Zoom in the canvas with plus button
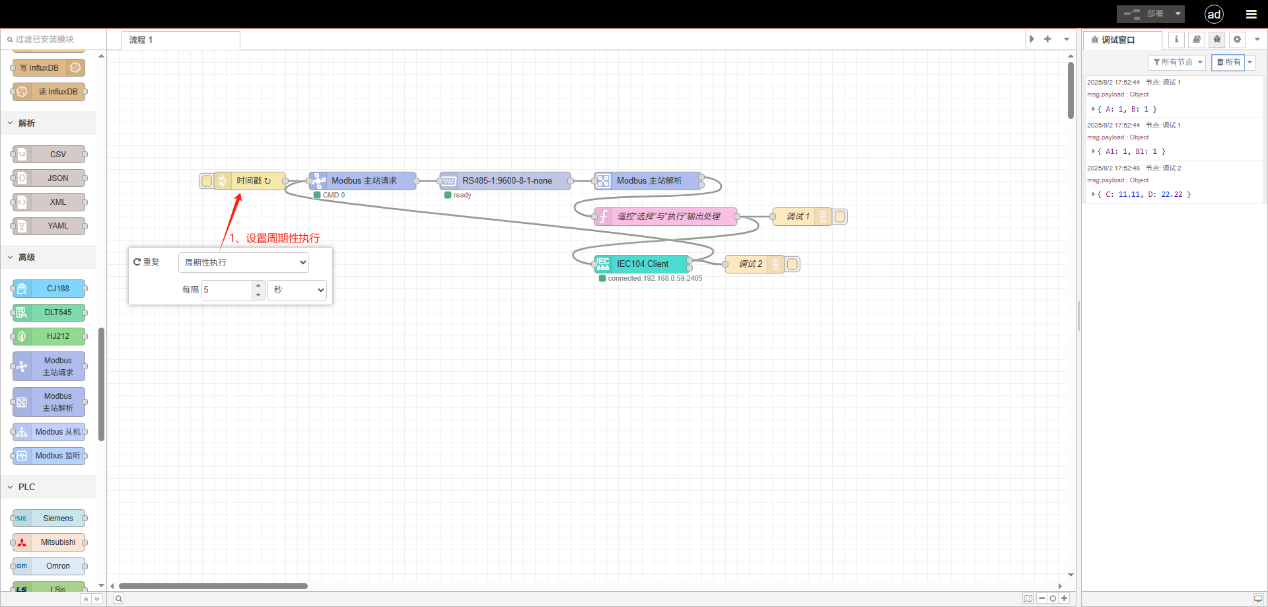Viewport: 1268px width, 607px height. coord(1064,599)
